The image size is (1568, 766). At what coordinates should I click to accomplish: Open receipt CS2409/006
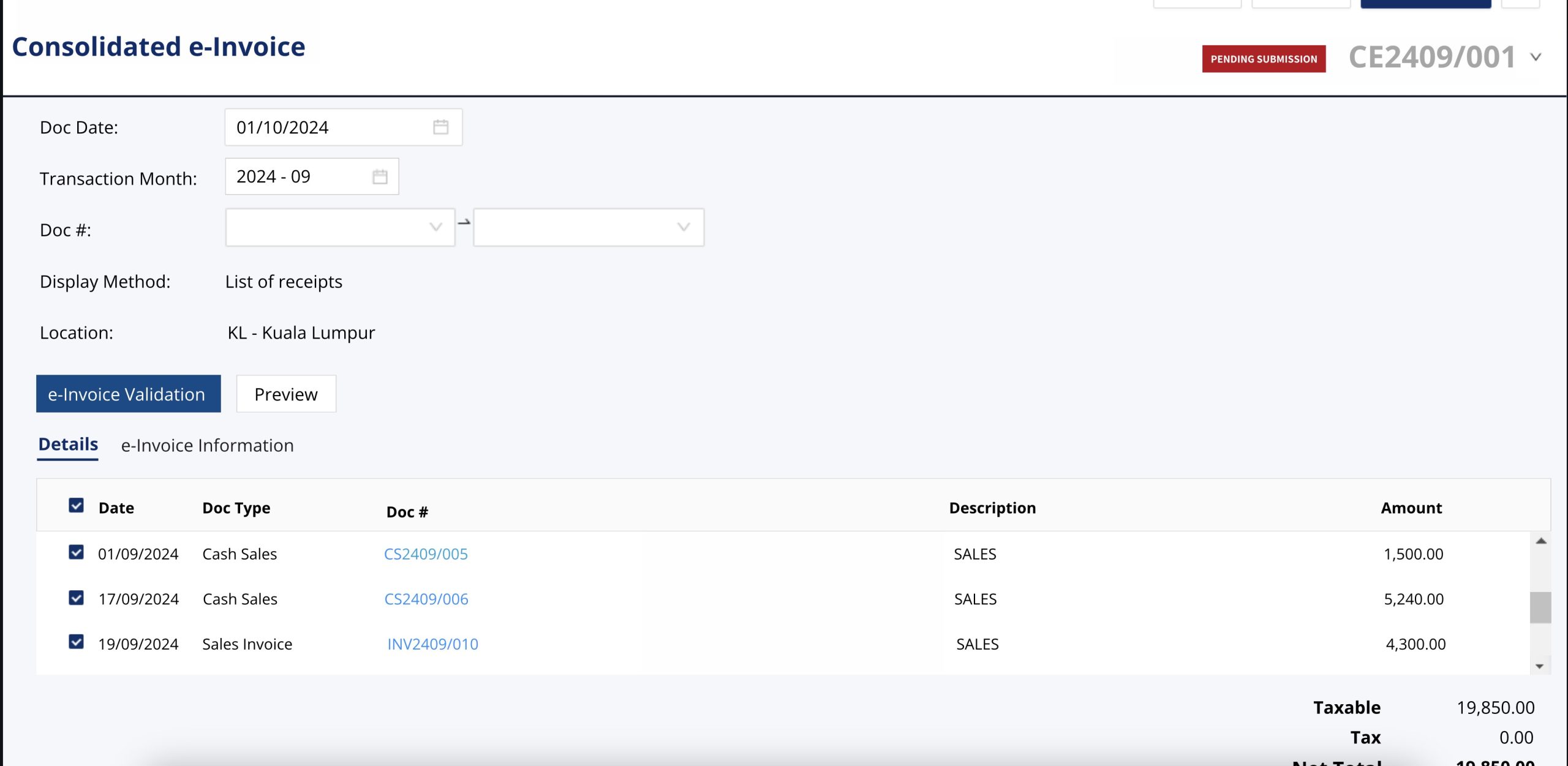point(427,599)
